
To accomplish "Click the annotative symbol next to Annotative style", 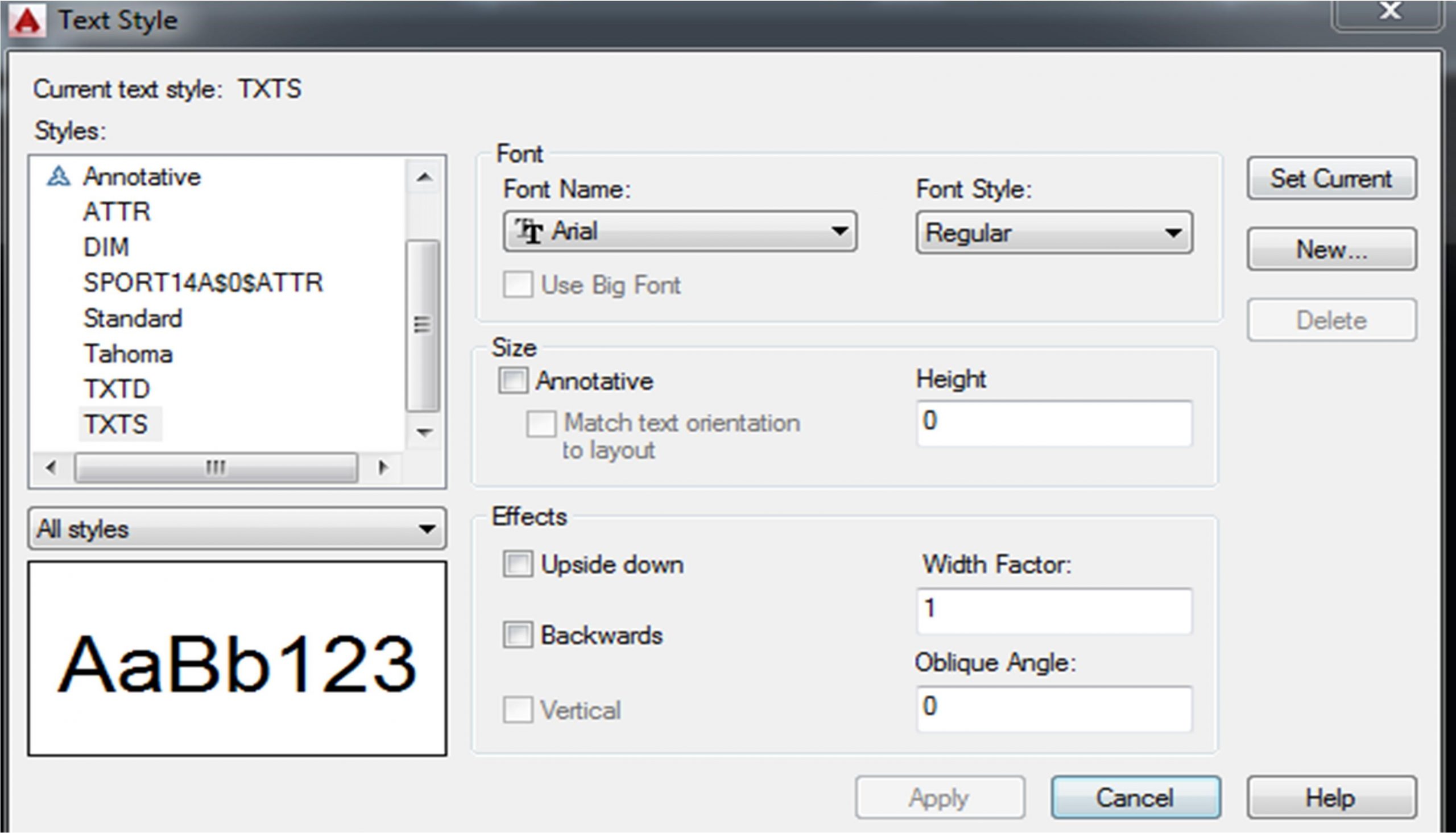I will click(59, 176).
